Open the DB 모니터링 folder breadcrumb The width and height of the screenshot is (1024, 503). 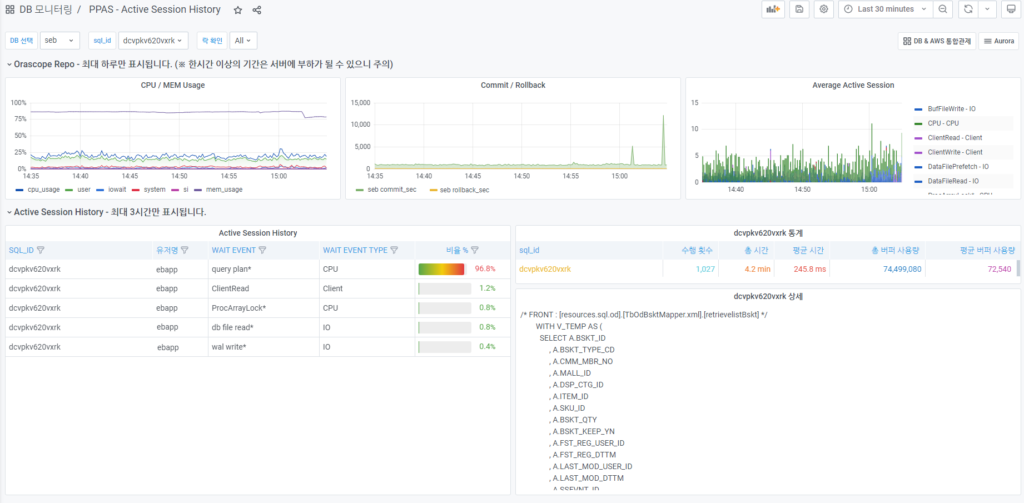(x=45, y=10)
